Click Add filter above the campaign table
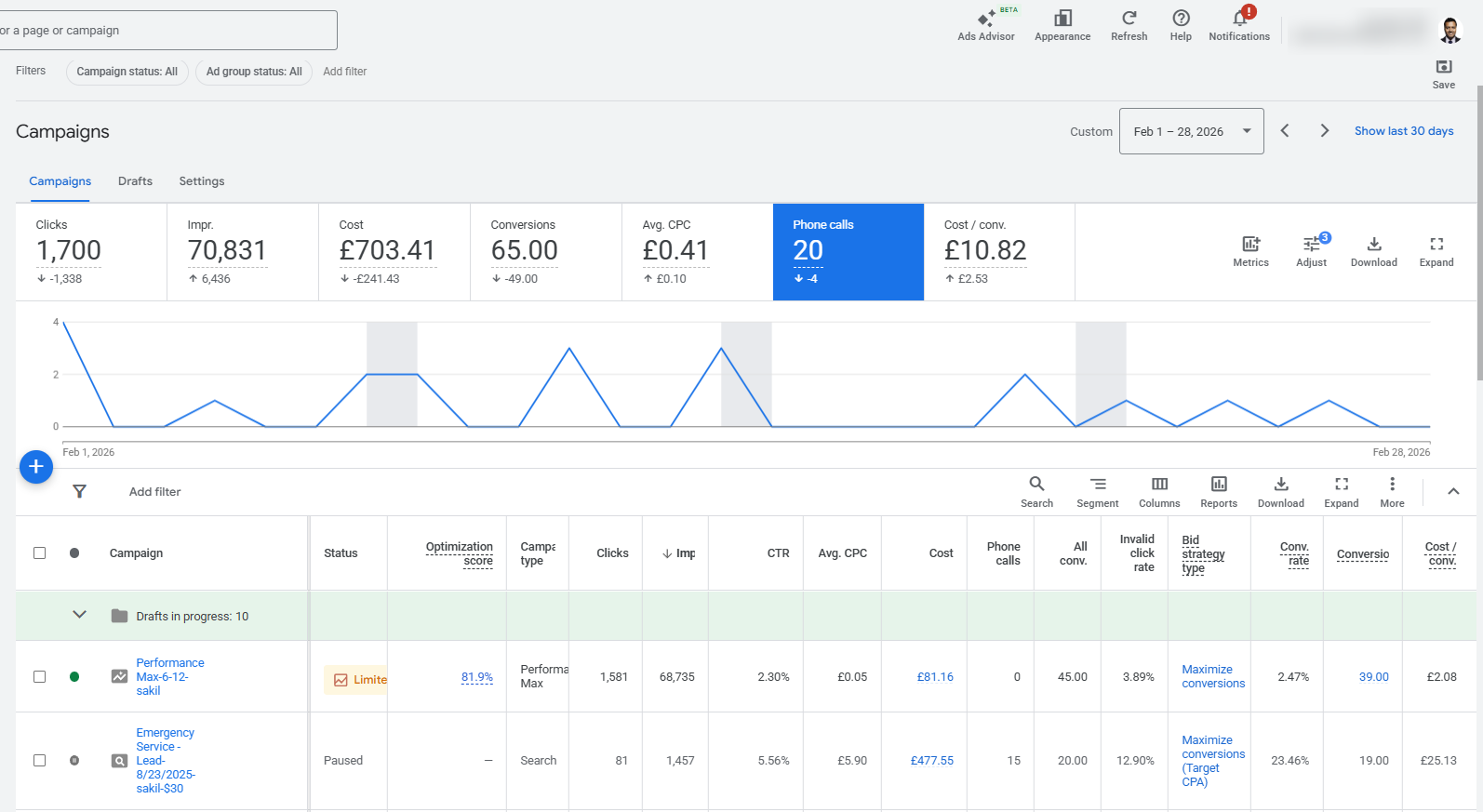This screenshot has width=1483, height=812. click(154, 492)
